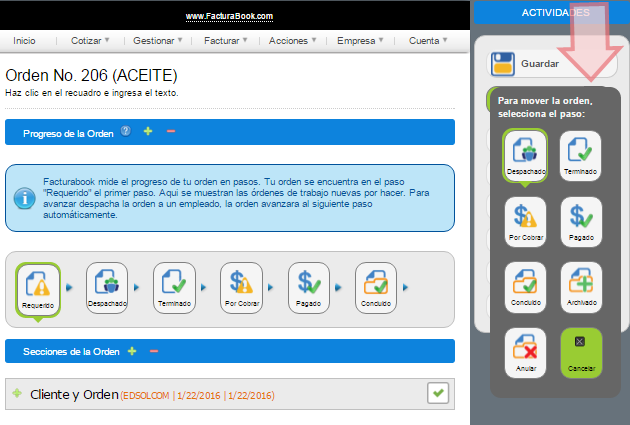
Task: Click Terminado step in the progress bar
Action: (174, 288)
